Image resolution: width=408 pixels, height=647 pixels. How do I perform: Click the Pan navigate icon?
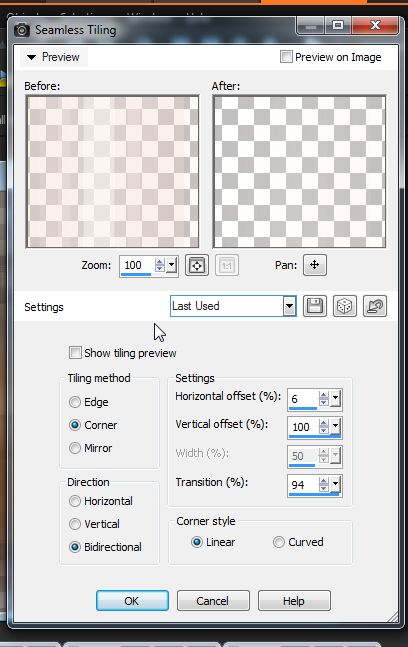pyautogui.click(x=315, y=265)
